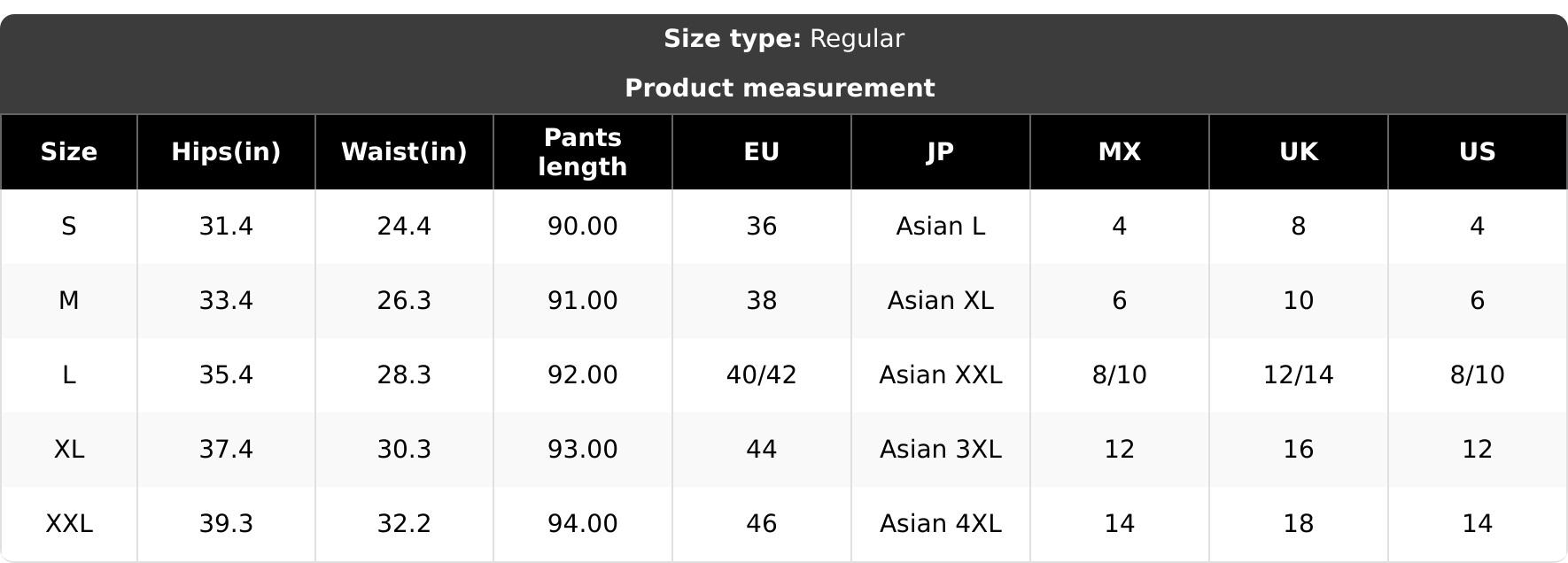The image size is (1568, 563).
Task: Click the Size type Regular label
Action: pos(784,39)
